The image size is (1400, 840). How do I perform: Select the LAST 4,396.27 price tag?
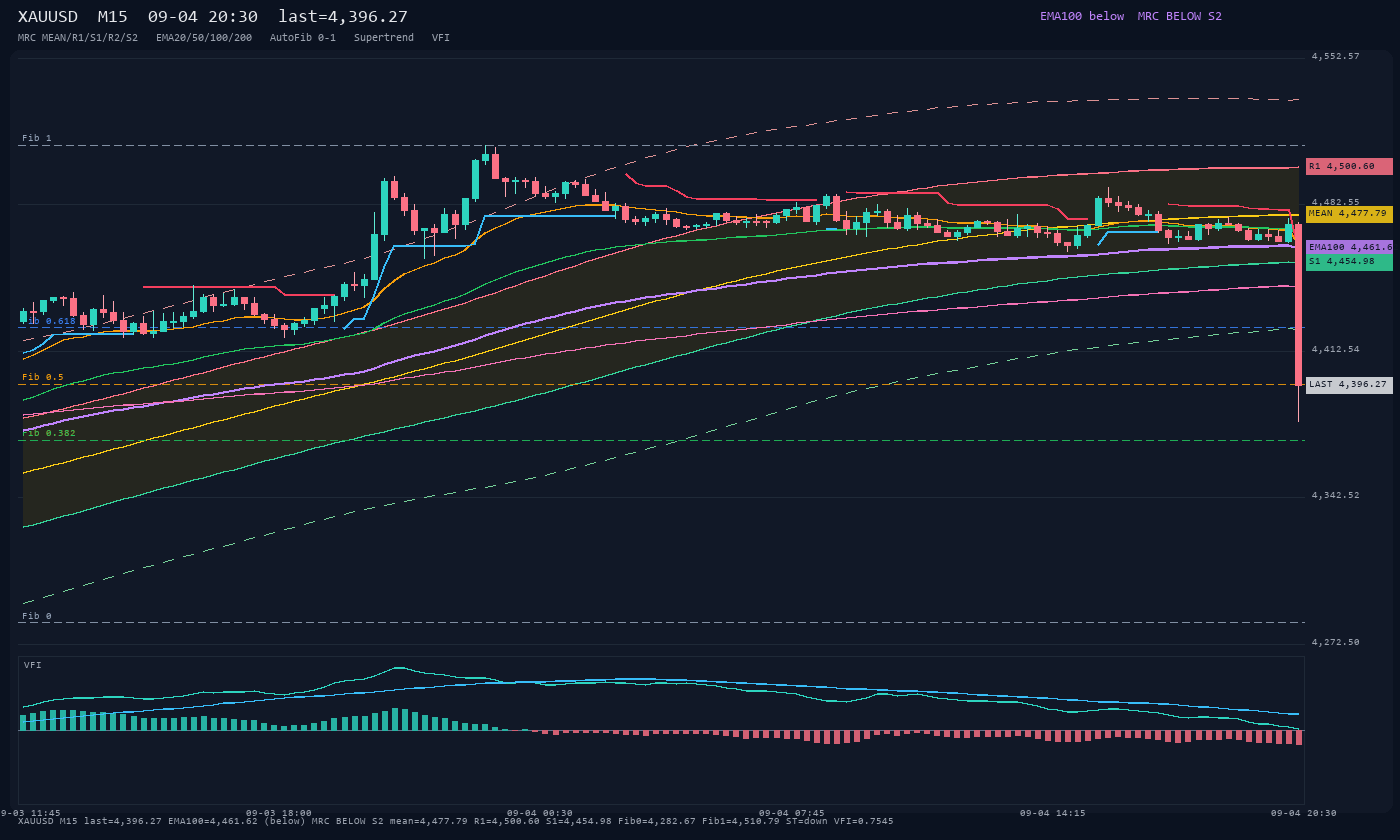click(x=1349, y=385)
